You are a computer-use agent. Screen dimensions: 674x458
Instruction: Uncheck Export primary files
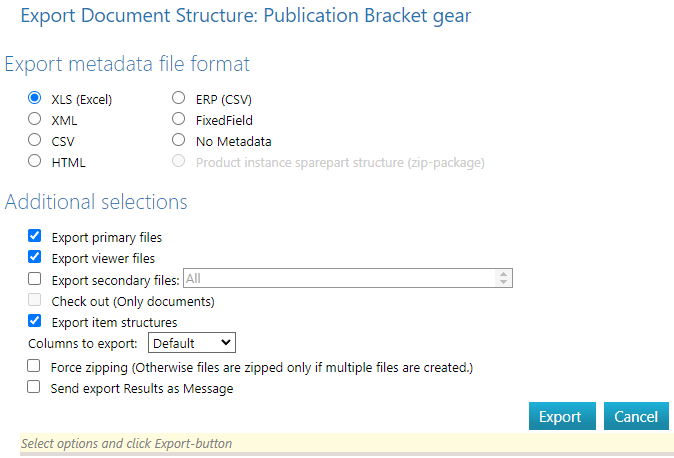click(x=35, y=237)
